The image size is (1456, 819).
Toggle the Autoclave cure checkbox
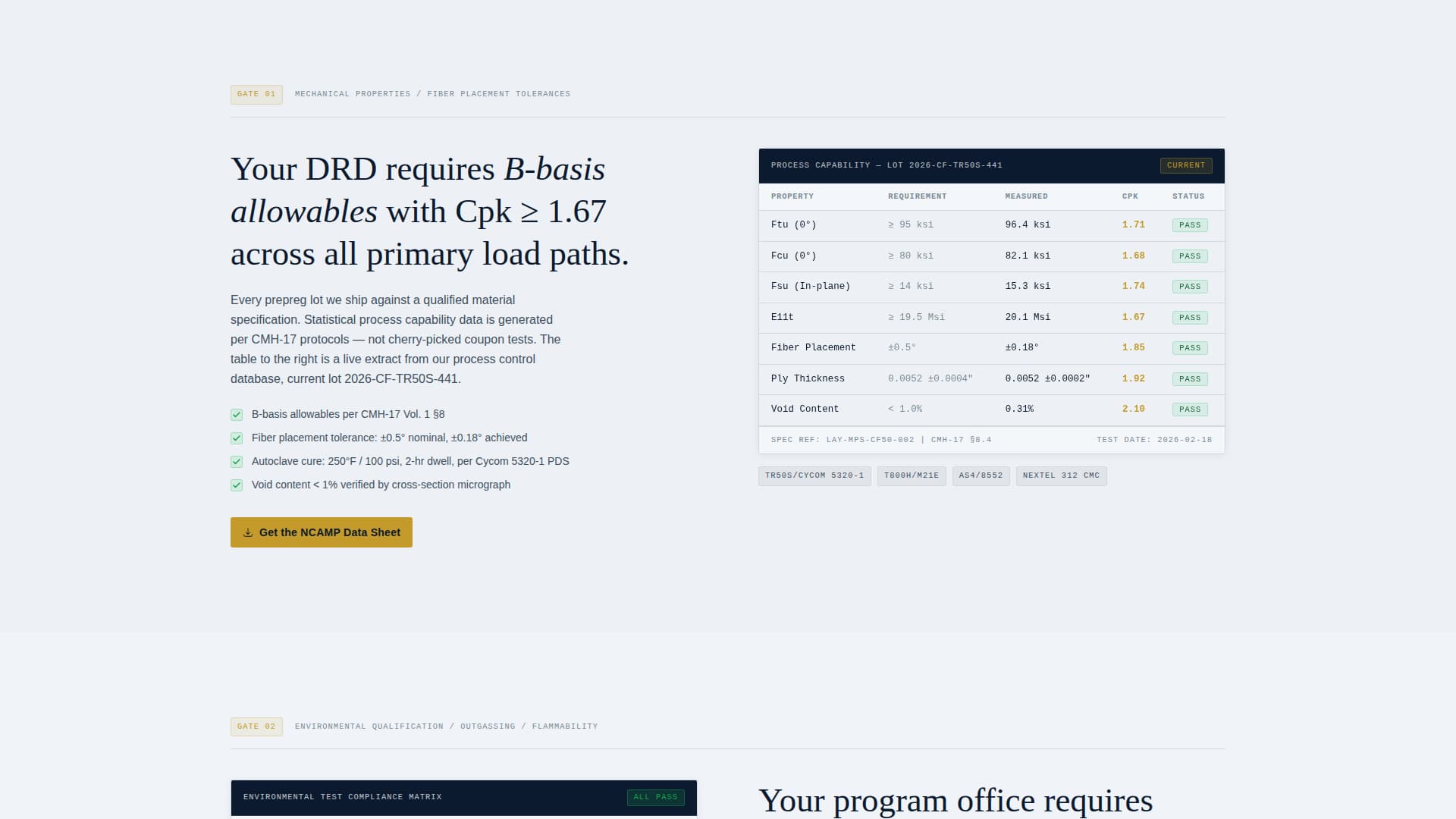(x=236, y=462)
